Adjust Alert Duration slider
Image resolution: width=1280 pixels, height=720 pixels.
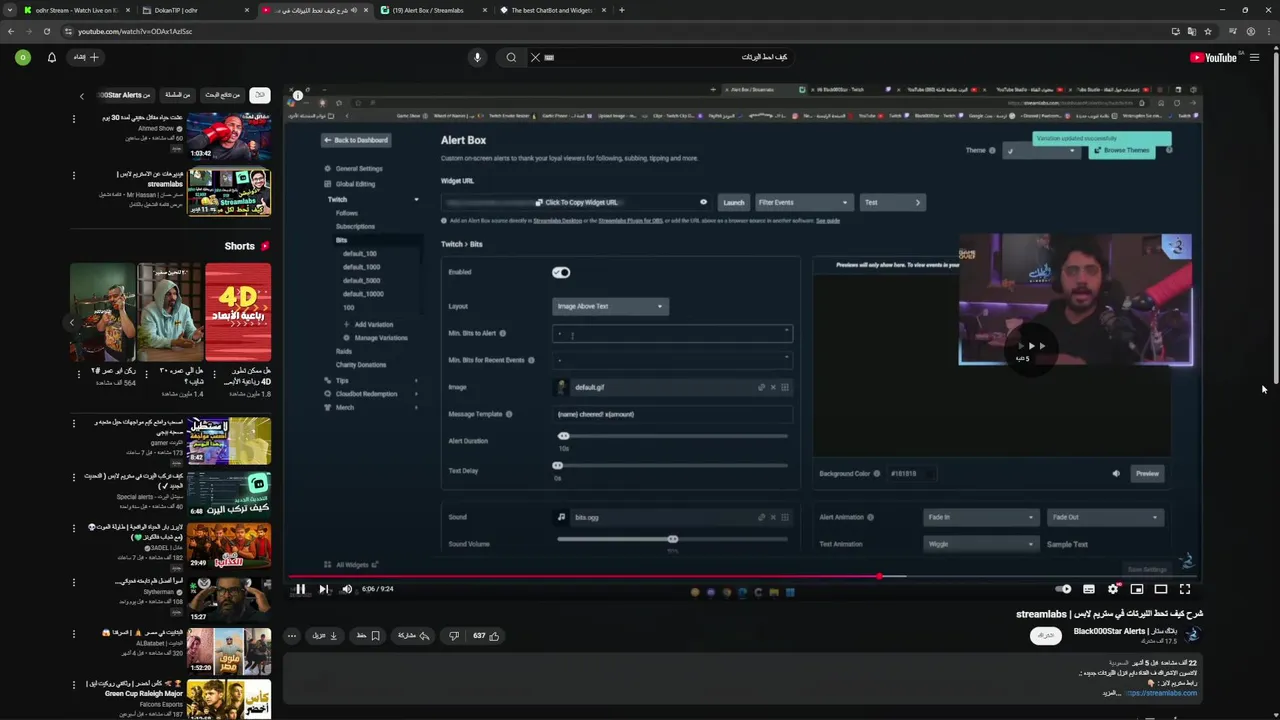(x=563, y=436)
